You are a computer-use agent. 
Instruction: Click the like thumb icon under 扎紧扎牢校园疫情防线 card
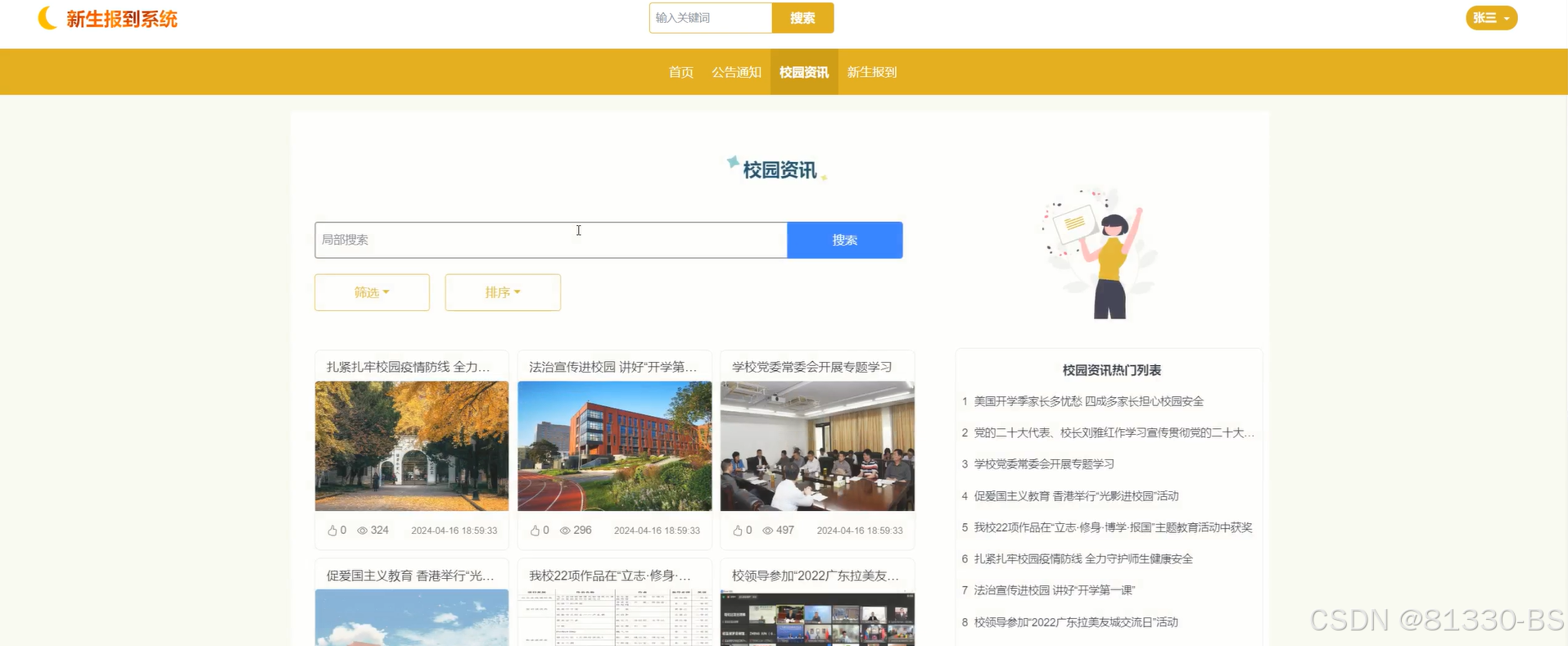coord(332,531)
